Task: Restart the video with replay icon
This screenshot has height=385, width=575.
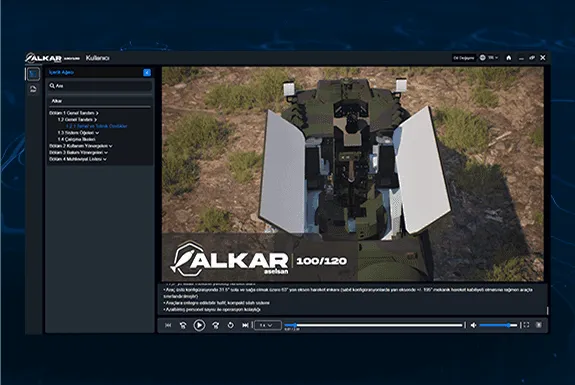Action: pyautogui.click(x=230, y=325)
